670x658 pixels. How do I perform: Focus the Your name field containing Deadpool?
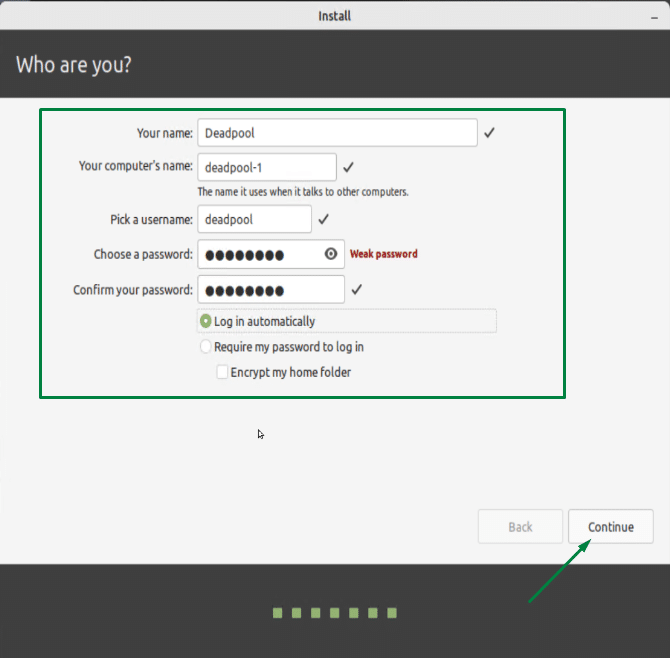[x=337, y=132]
